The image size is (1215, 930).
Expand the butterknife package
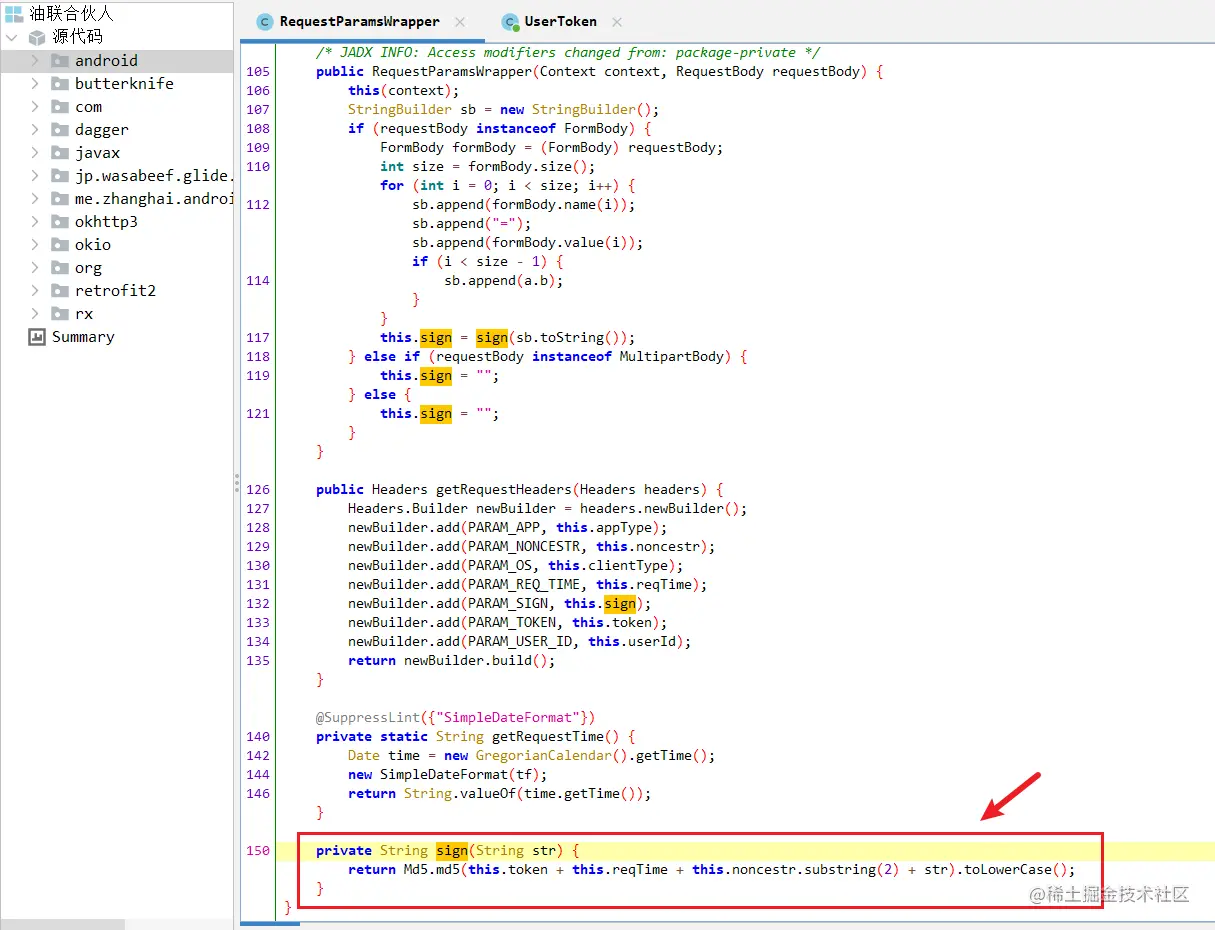(35, 83)
